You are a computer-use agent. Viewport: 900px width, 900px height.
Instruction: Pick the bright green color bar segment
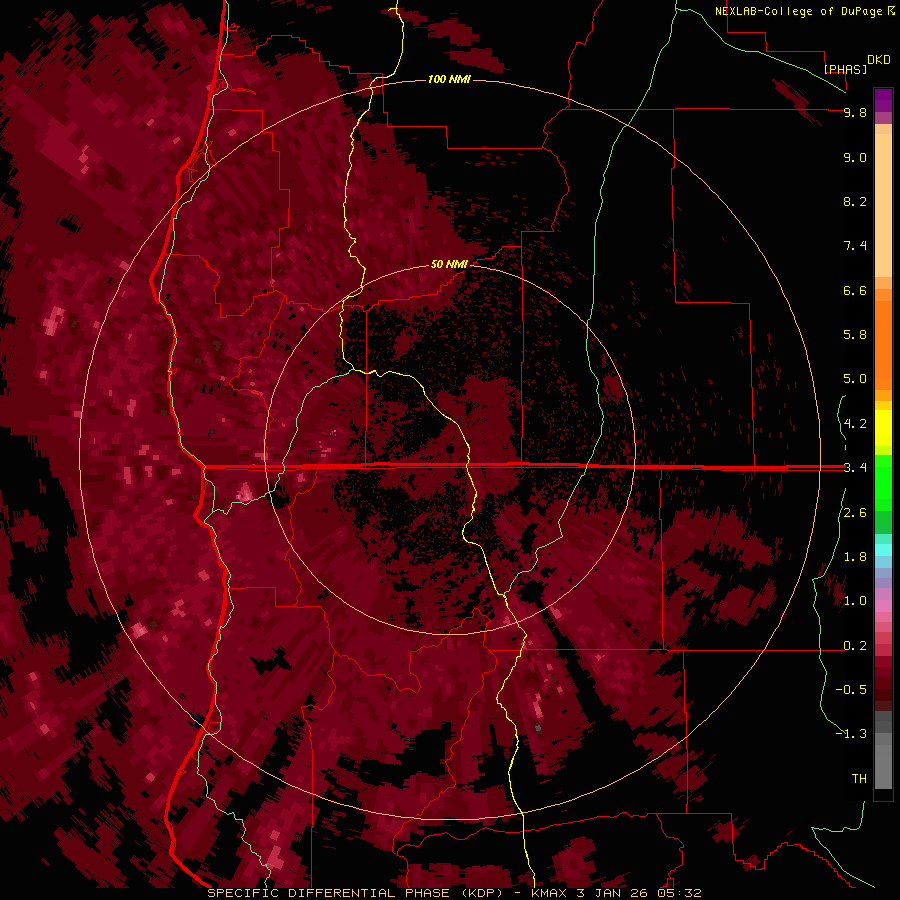(x=883, y=482)
